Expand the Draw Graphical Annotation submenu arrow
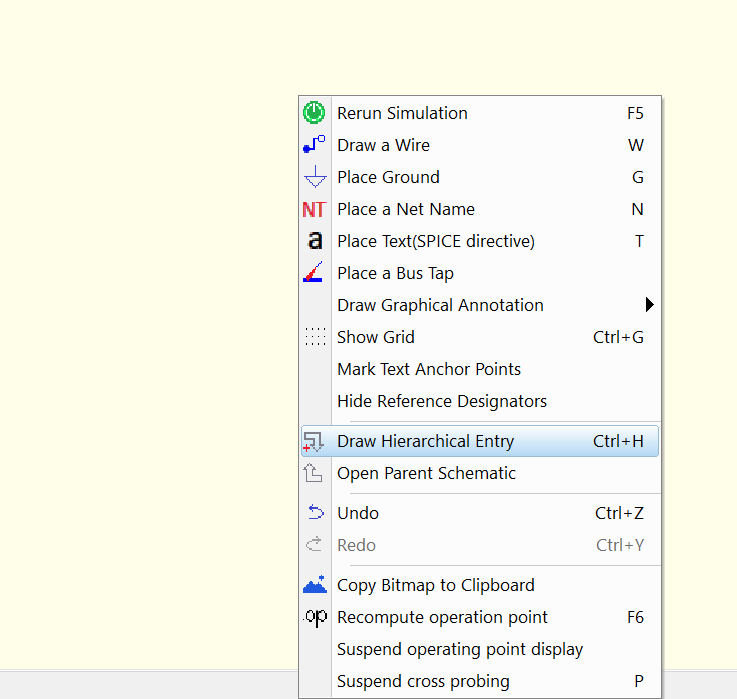This screenshot has width=737, height=699. 649,305
